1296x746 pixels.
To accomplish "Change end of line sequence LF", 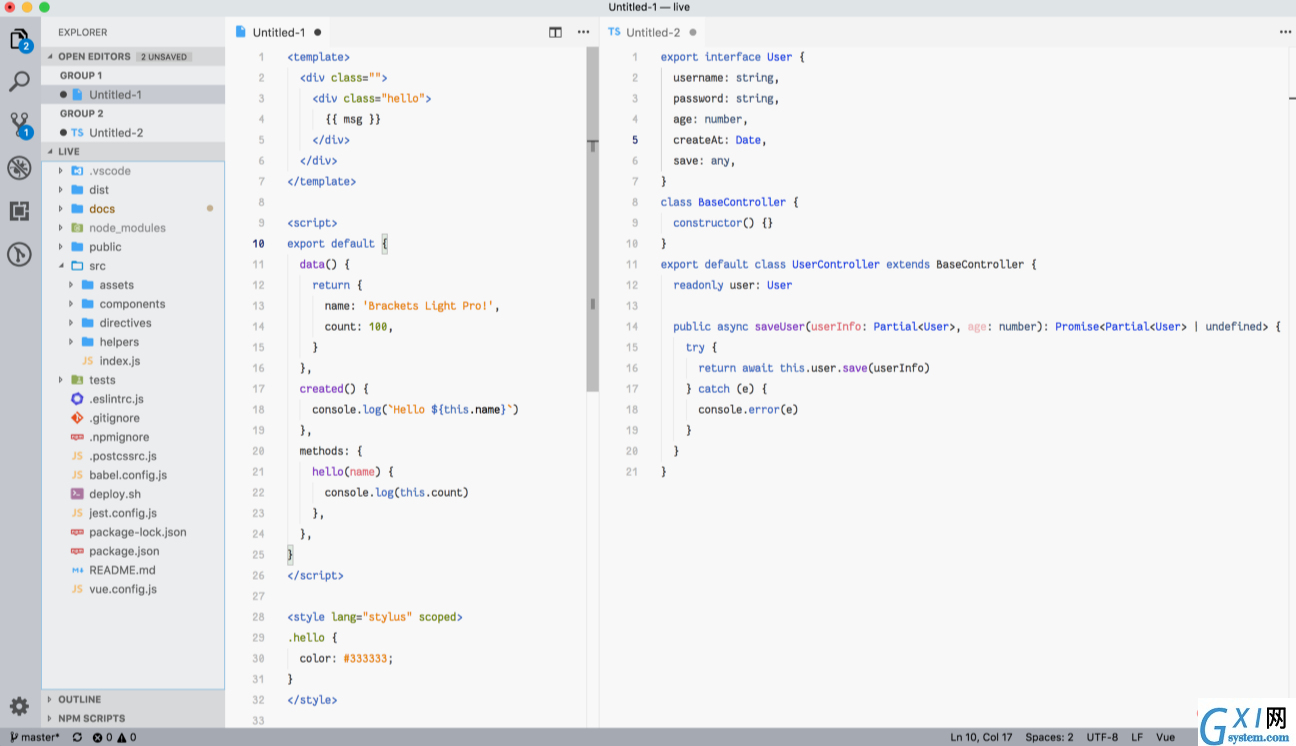I will pyautogui.click(x=1137, y=738).
